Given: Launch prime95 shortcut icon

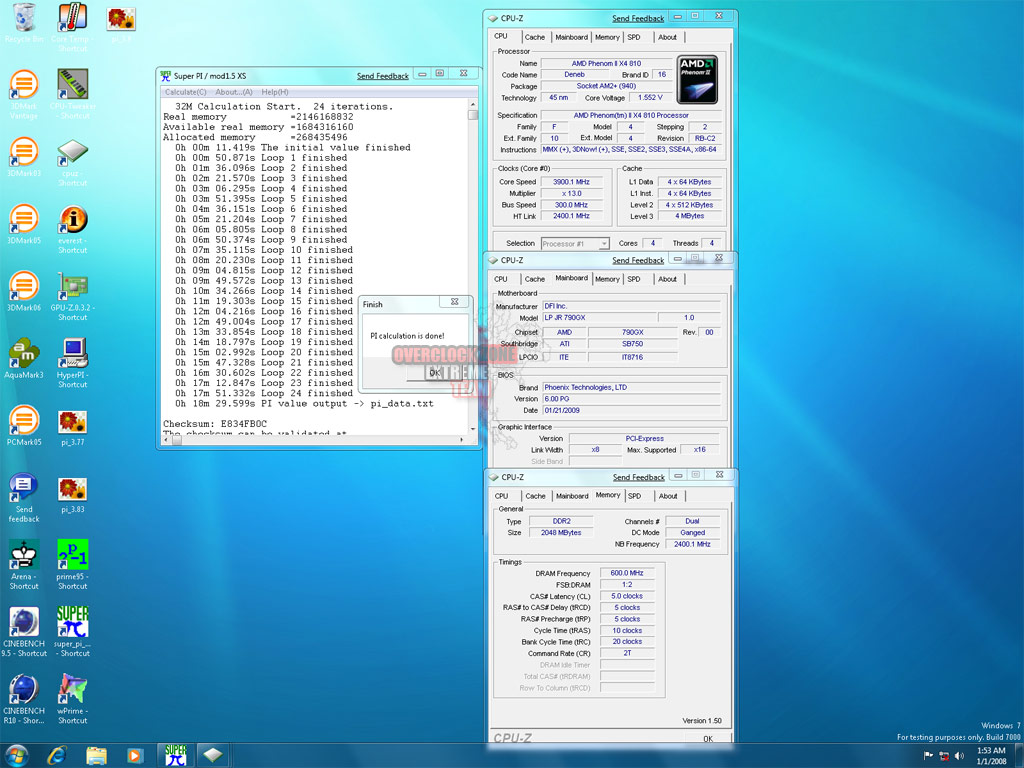Looking at the screenshot, I should pyautogui.click(x=72, y=565).
